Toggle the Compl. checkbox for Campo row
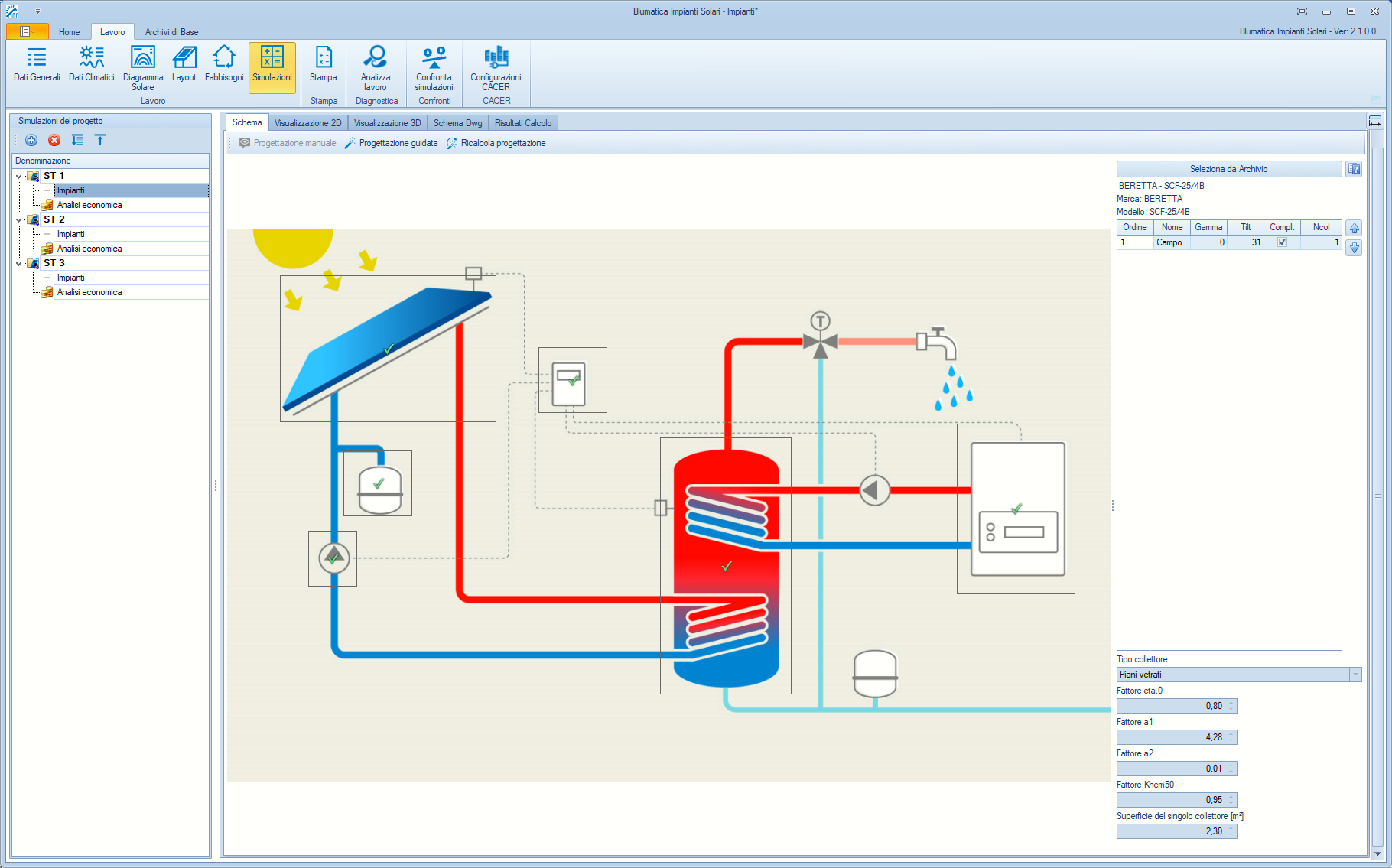Viewport: 1392px width, 868px height. point(1282,242)
